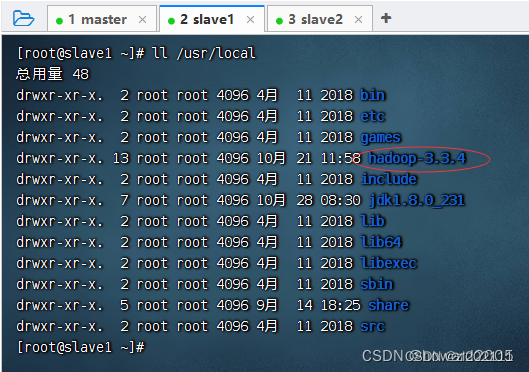Click the 'libexec' directory name

389,263
